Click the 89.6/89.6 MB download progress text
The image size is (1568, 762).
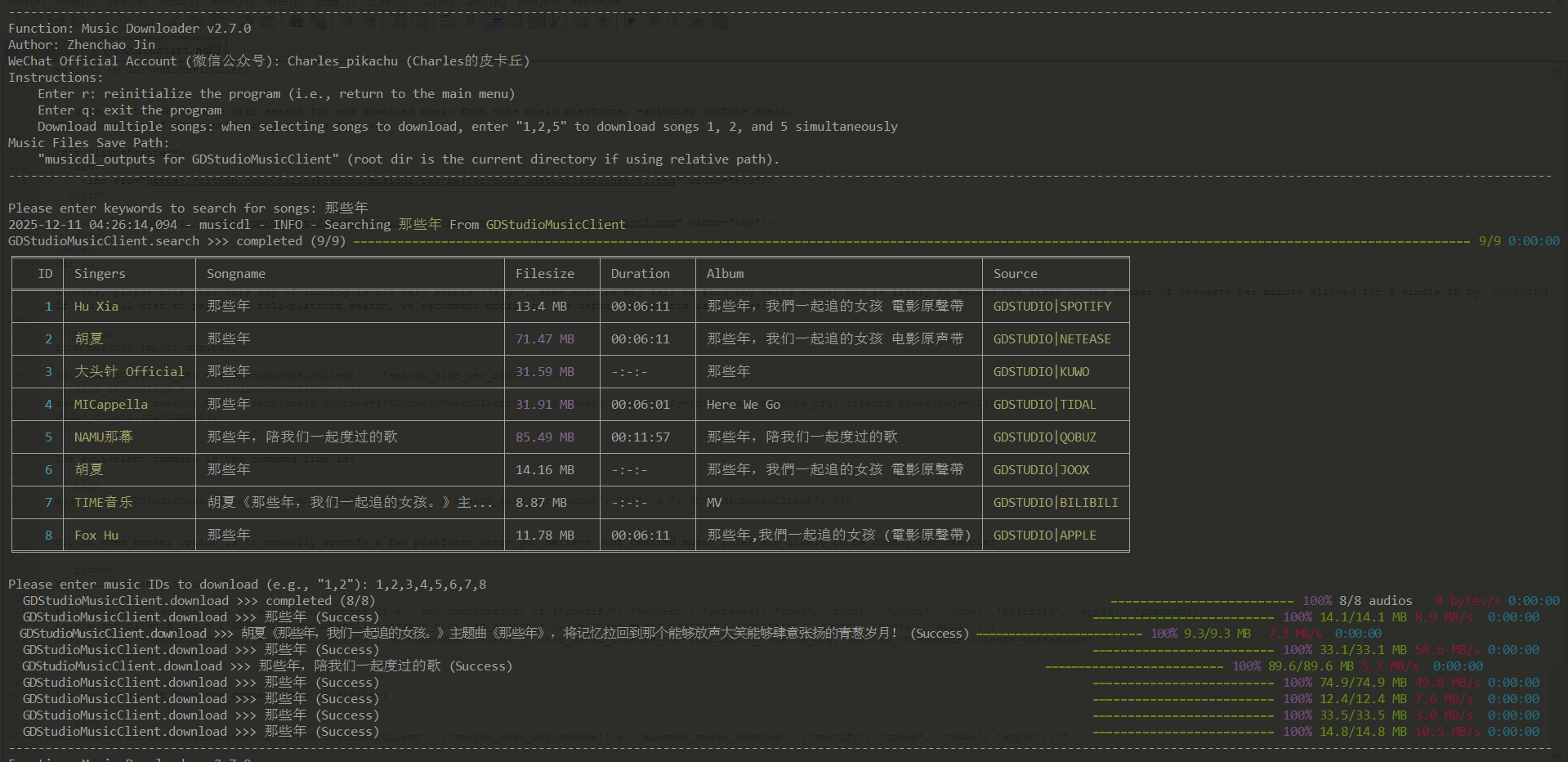[x=1311, y=666]
